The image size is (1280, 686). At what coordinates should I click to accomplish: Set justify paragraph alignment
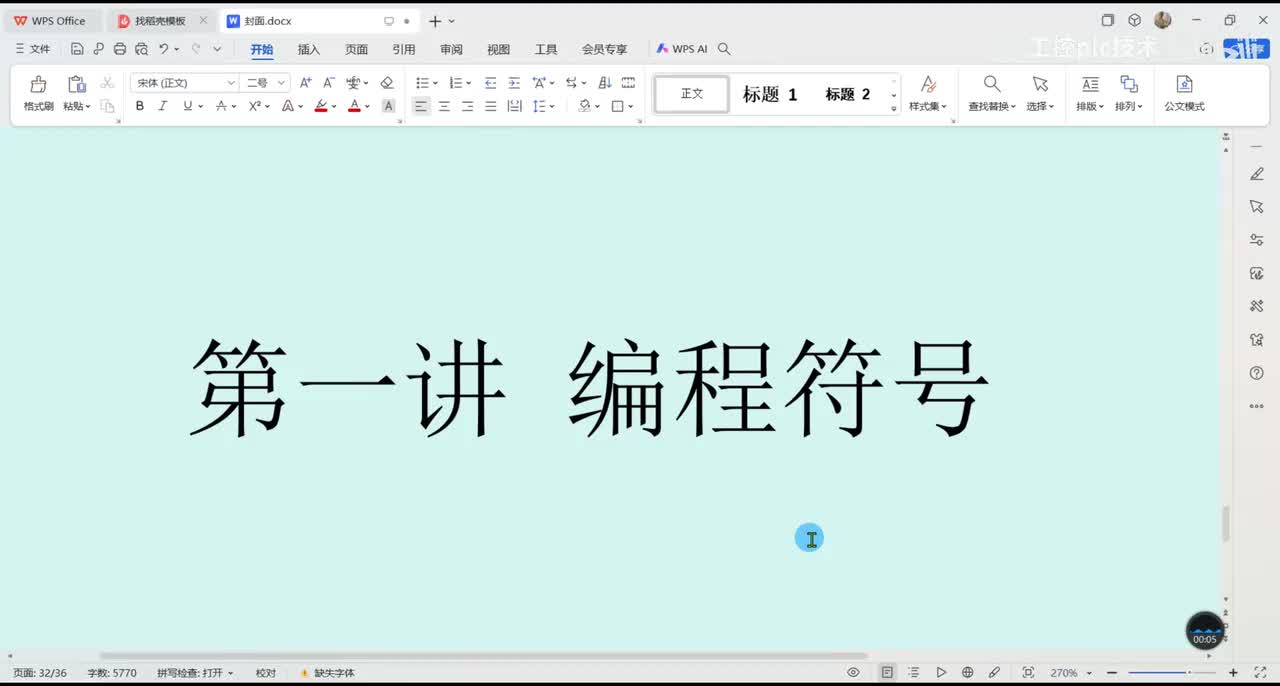pyautogui.click(x=490, y=106)
